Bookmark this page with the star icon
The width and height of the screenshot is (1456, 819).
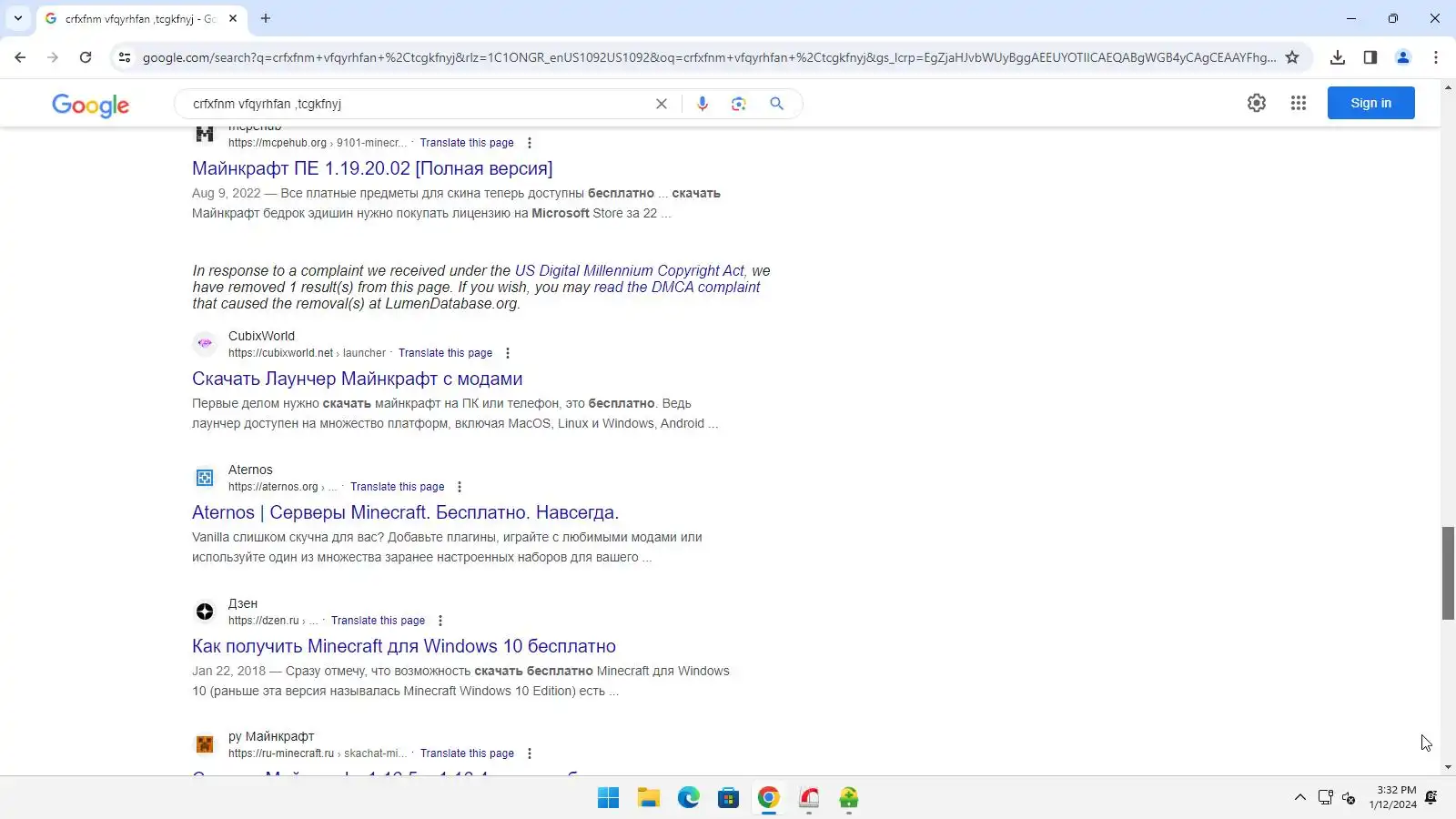tap(1292, 57)
